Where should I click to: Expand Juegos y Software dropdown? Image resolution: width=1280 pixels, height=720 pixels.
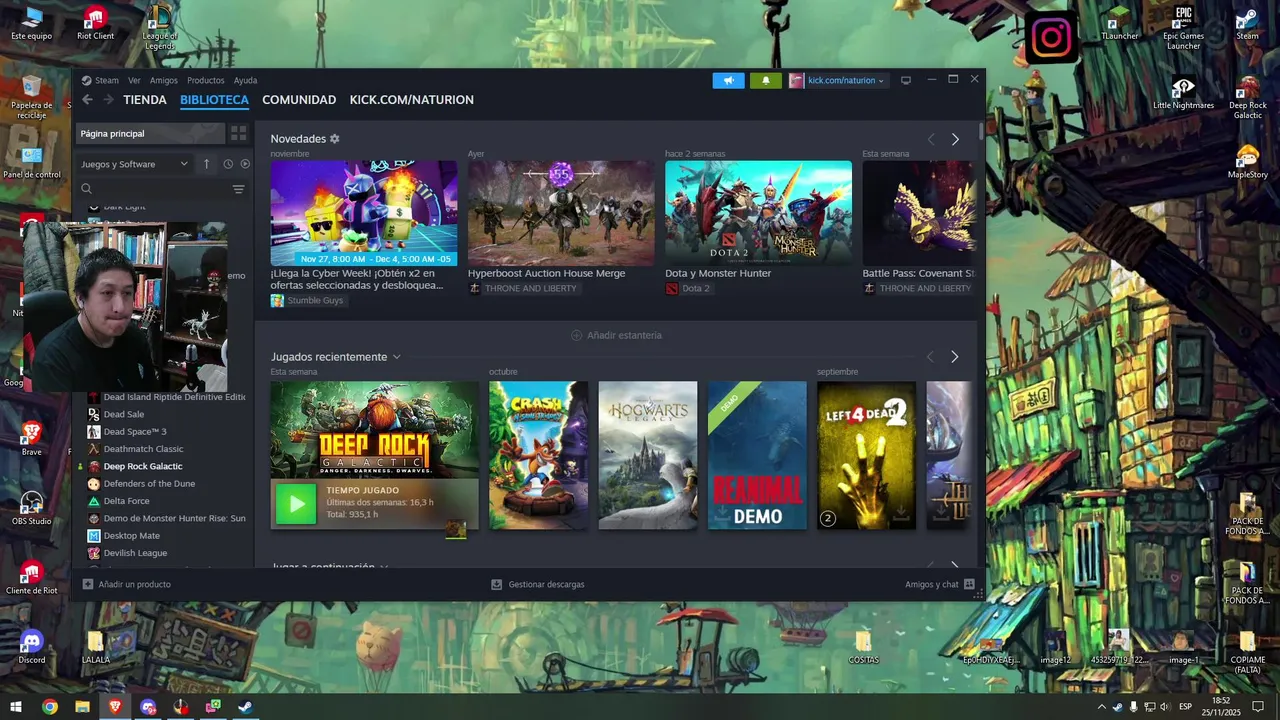[134, 164]
